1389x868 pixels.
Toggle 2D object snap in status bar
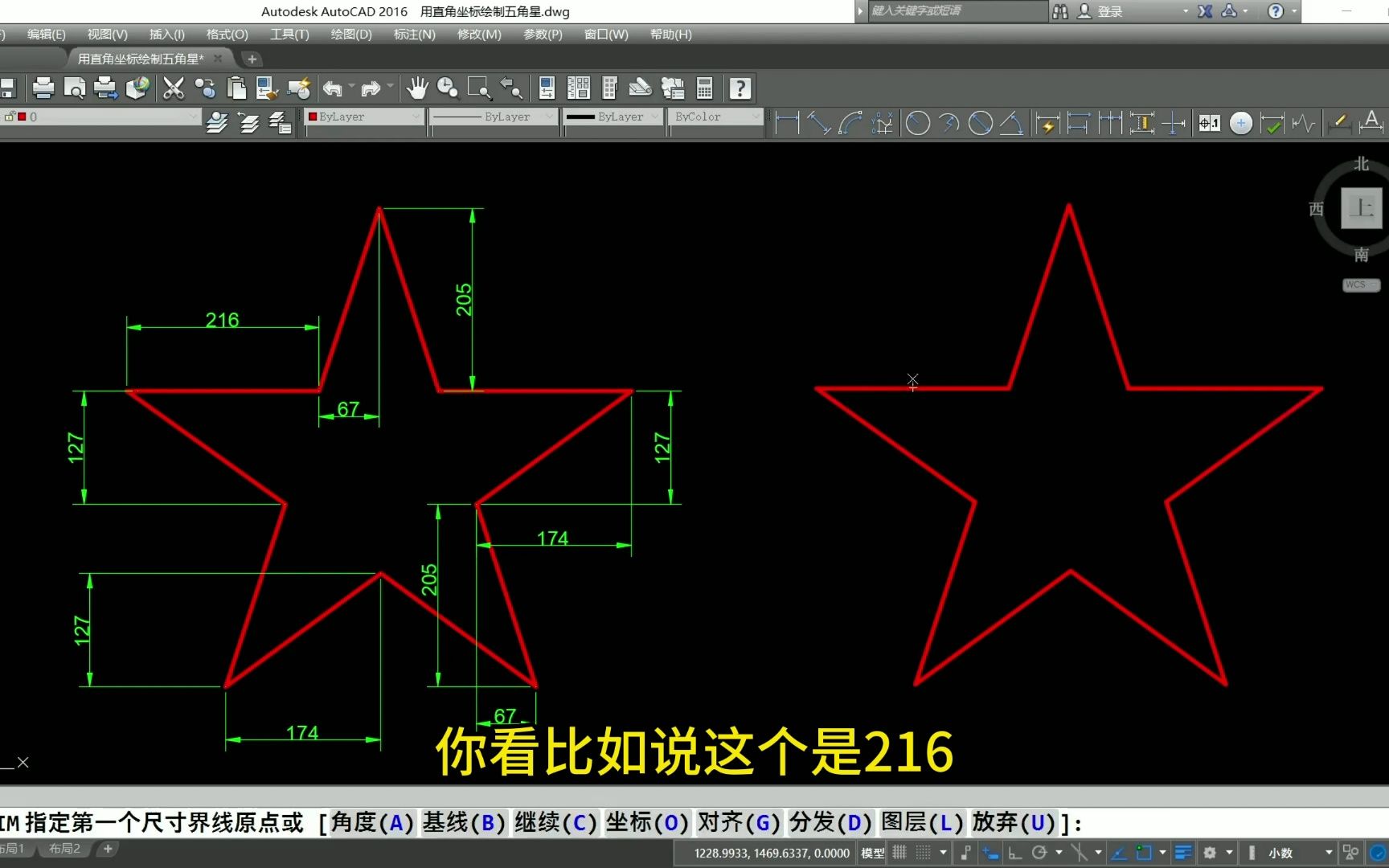[1143, 852]
